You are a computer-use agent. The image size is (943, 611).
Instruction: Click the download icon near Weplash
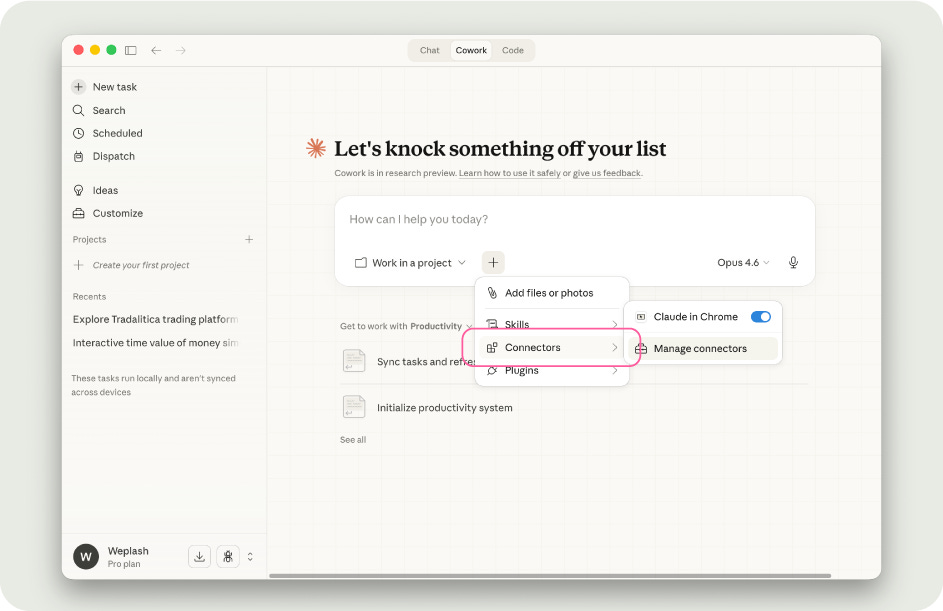199,557
